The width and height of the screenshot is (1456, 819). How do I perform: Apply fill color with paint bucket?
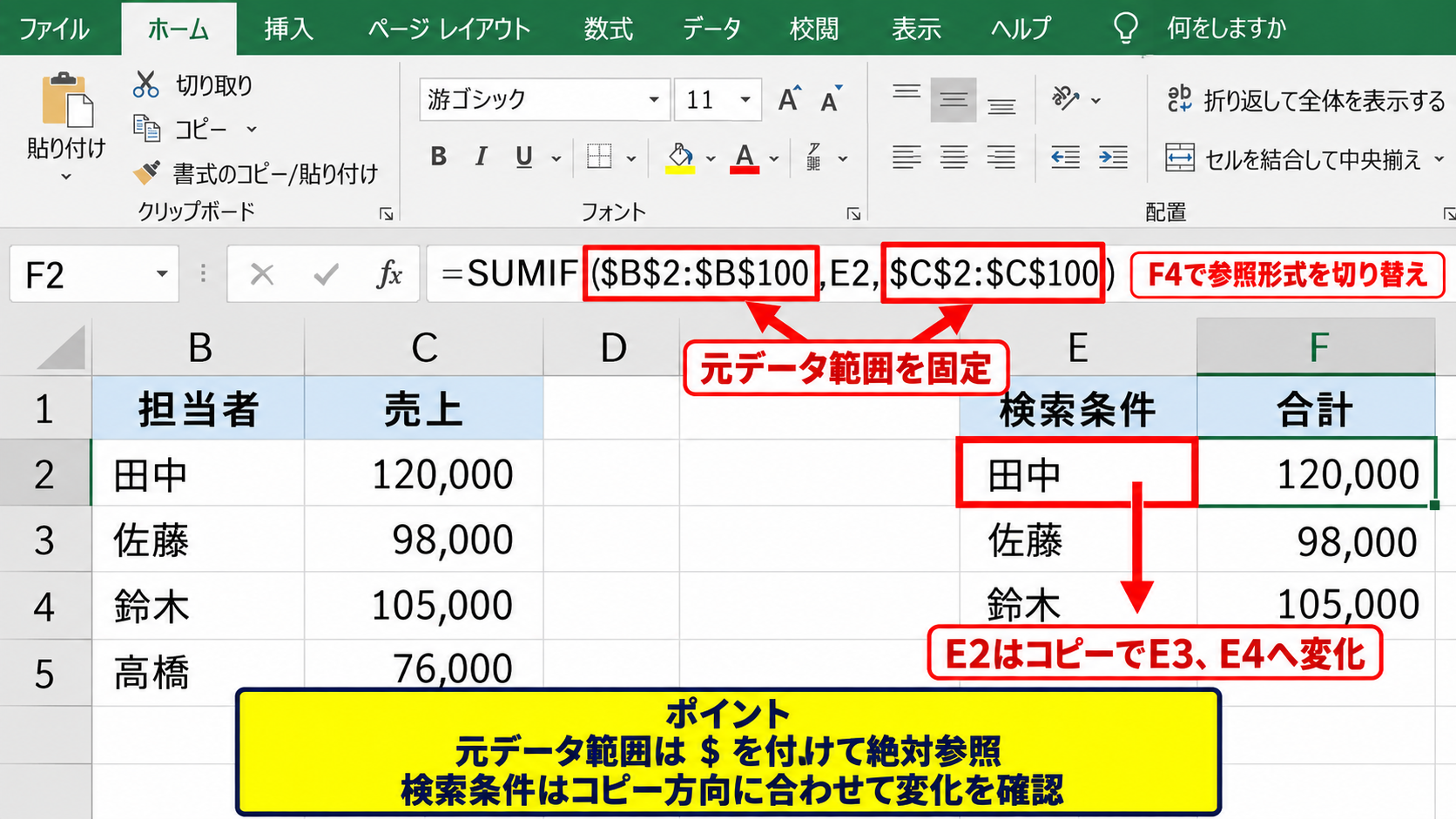coord(680,158)
